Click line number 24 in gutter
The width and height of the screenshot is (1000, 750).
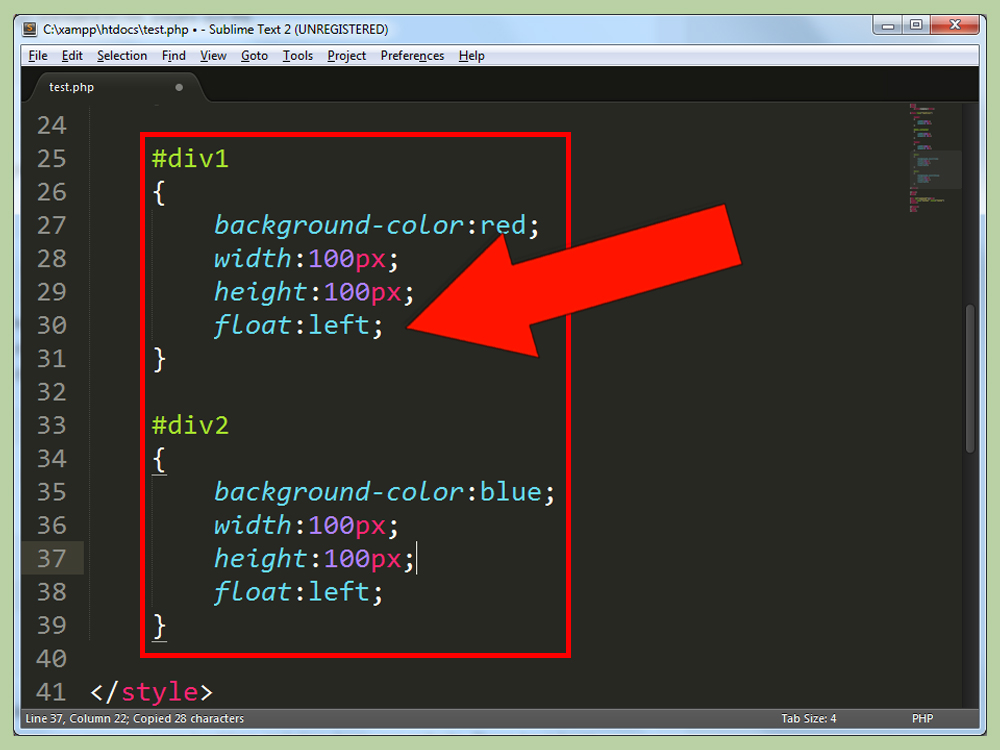click(52, 125)
